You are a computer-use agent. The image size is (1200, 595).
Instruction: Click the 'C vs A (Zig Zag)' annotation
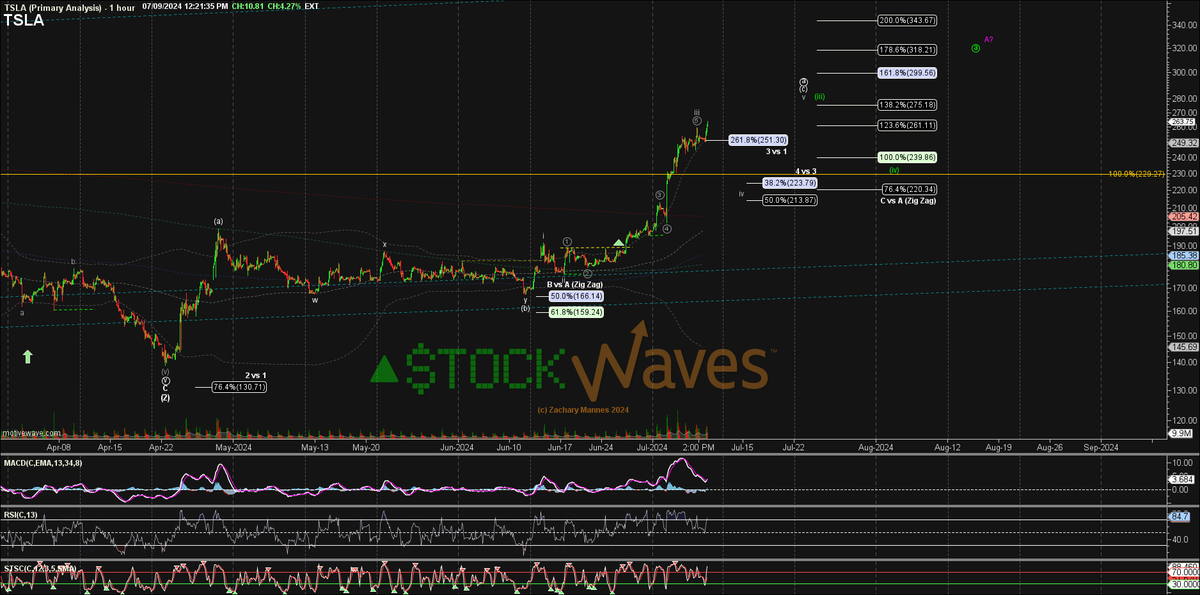click(908, 200)
